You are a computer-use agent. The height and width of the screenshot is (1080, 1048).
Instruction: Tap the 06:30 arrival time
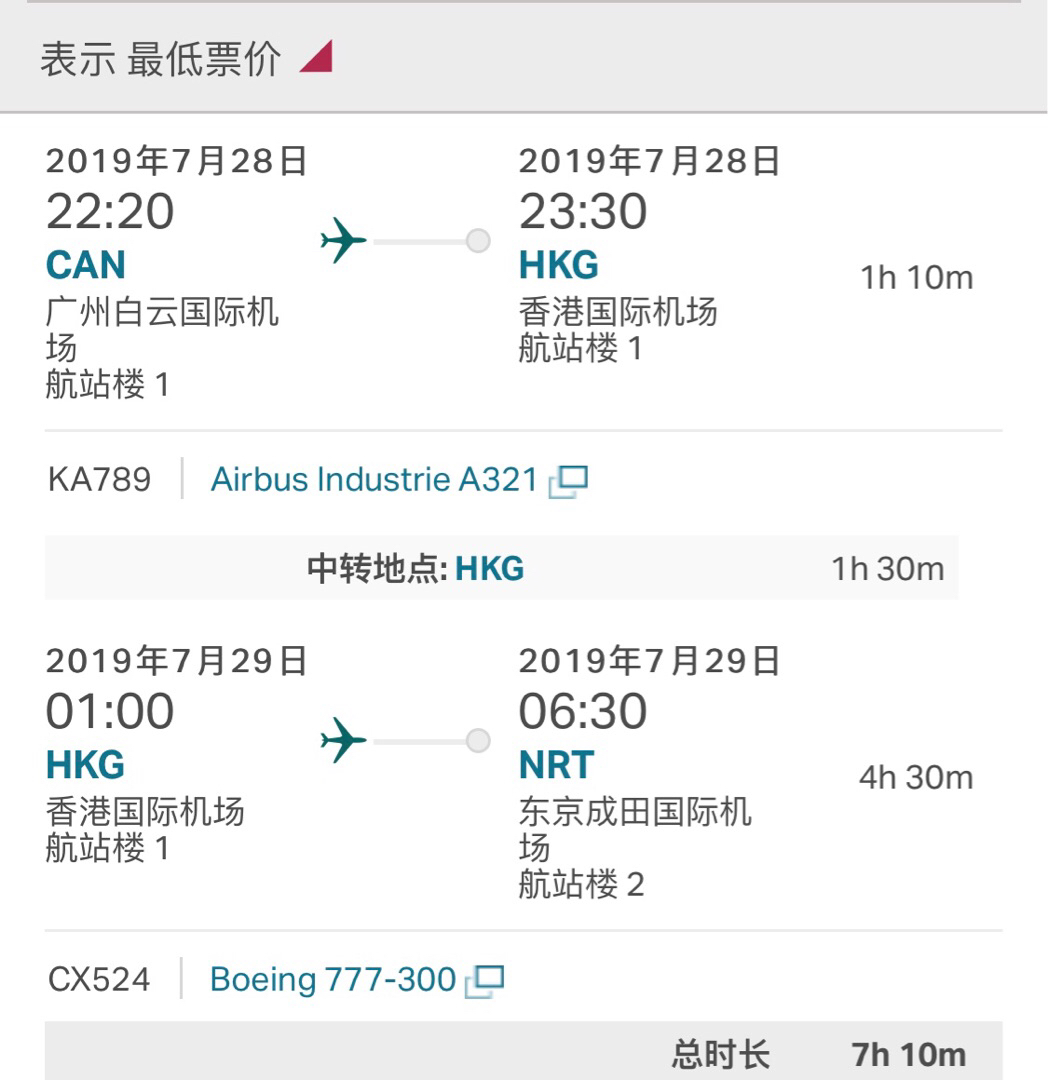582,712
